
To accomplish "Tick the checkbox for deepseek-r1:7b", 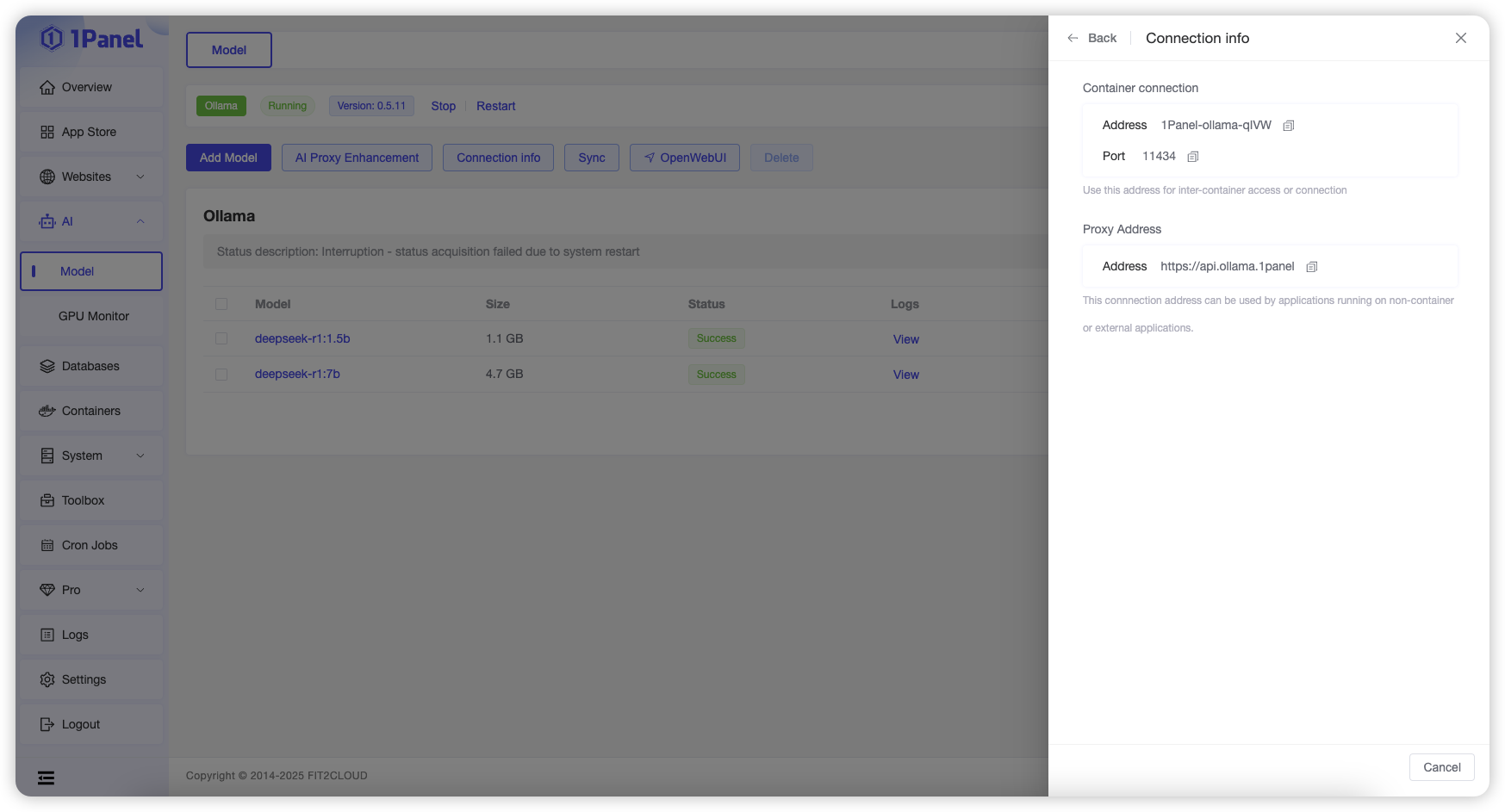I will 221,375.
